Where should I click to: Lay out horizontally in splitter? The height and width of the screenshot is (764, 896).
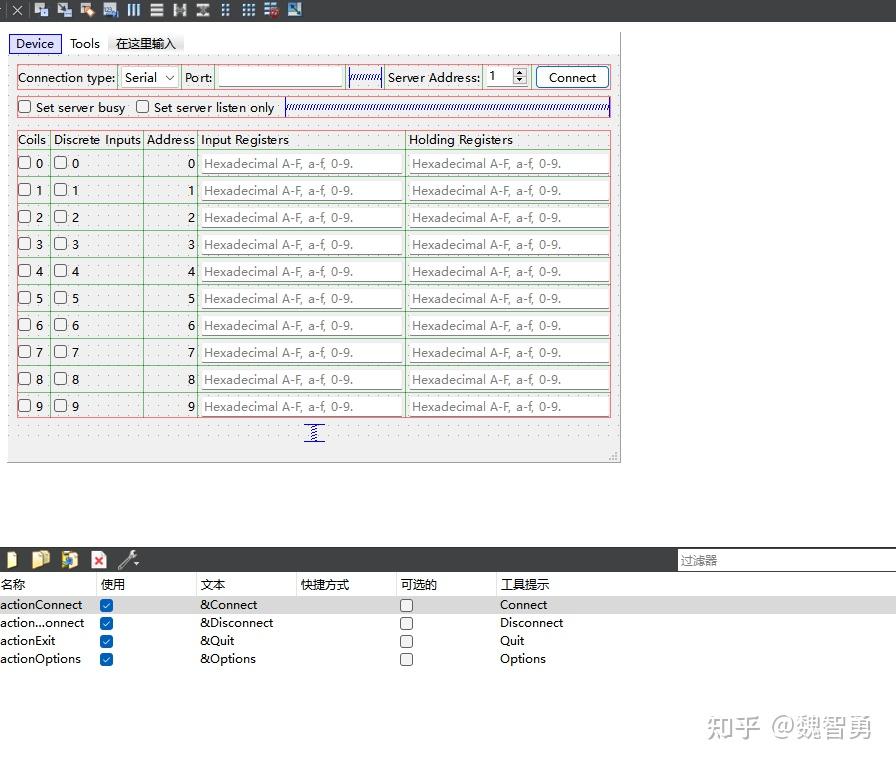tap(179, 10)
